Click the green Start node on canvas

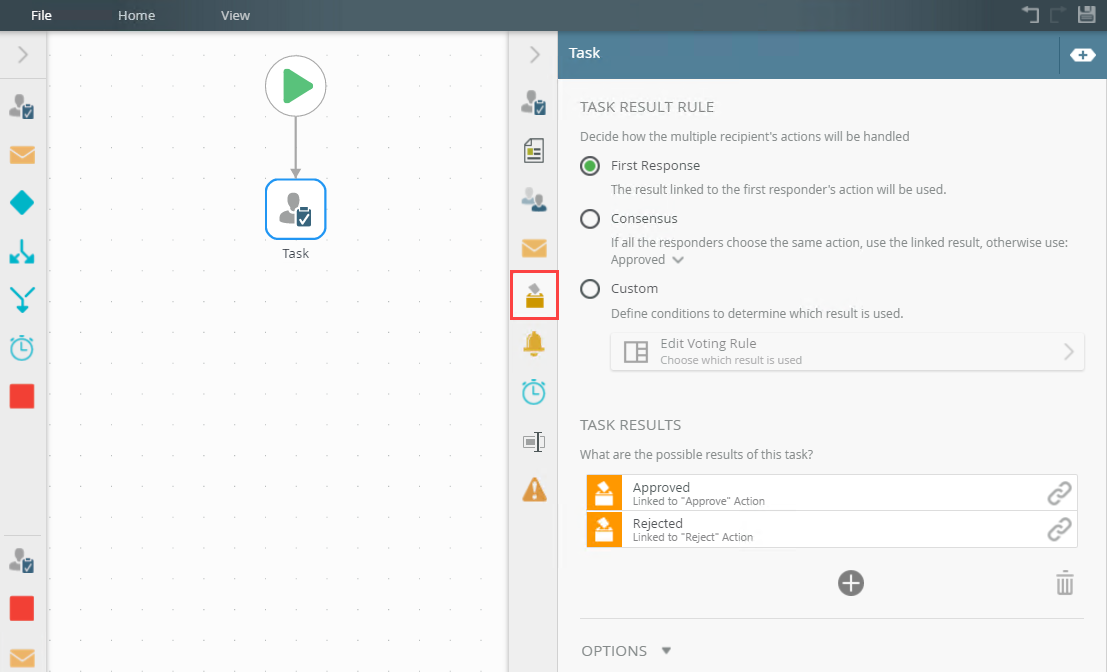[x=296, y=86]
